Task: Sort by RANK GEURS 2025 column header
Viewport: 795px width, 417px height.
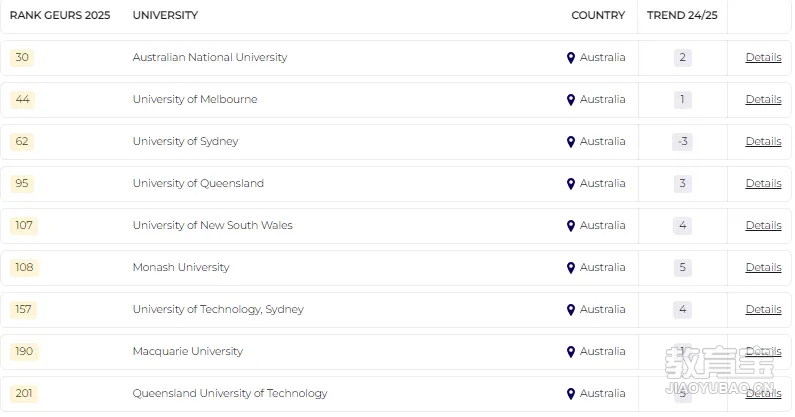Action: pyautogui.click(x=60, y=15)
